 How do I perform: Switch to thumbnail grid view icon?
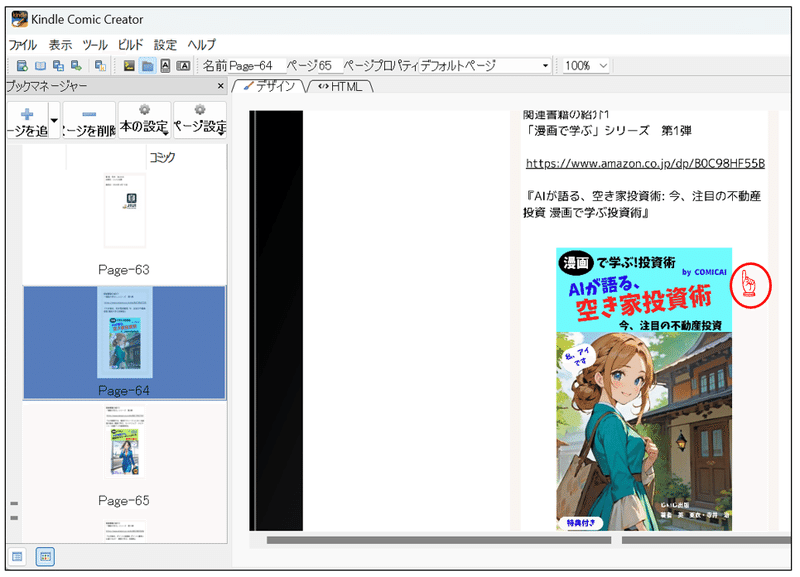pos(45,557)
